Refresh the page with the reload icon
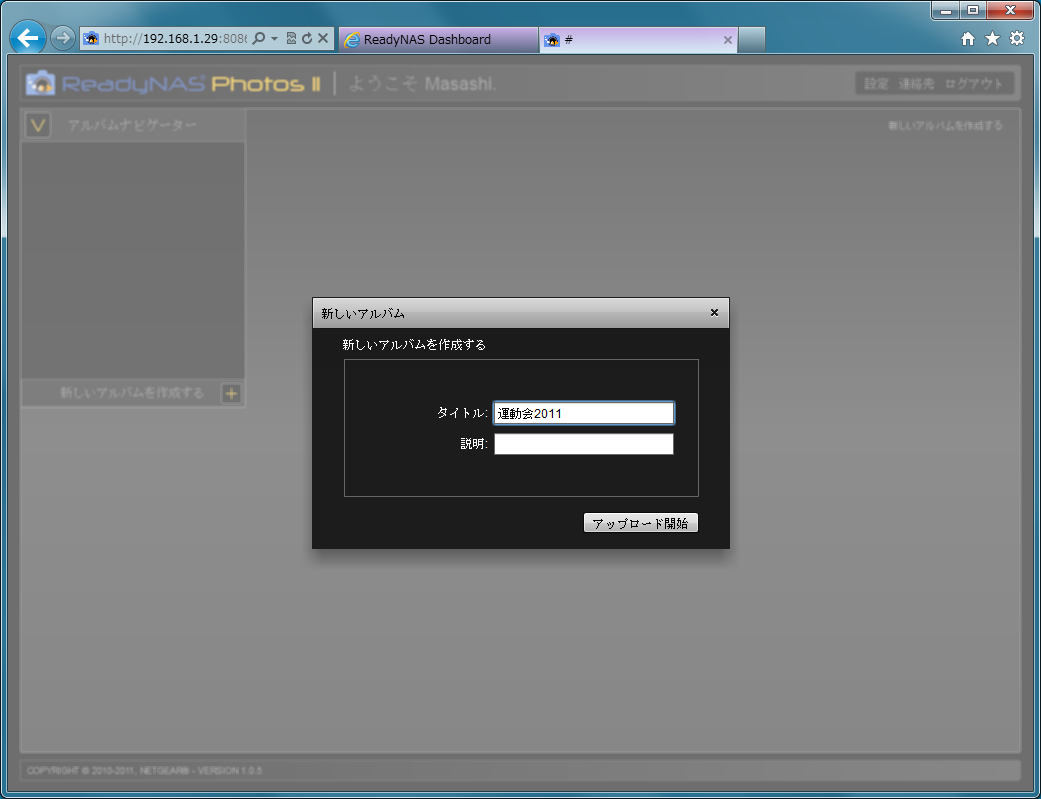 (x=307, y=39)
